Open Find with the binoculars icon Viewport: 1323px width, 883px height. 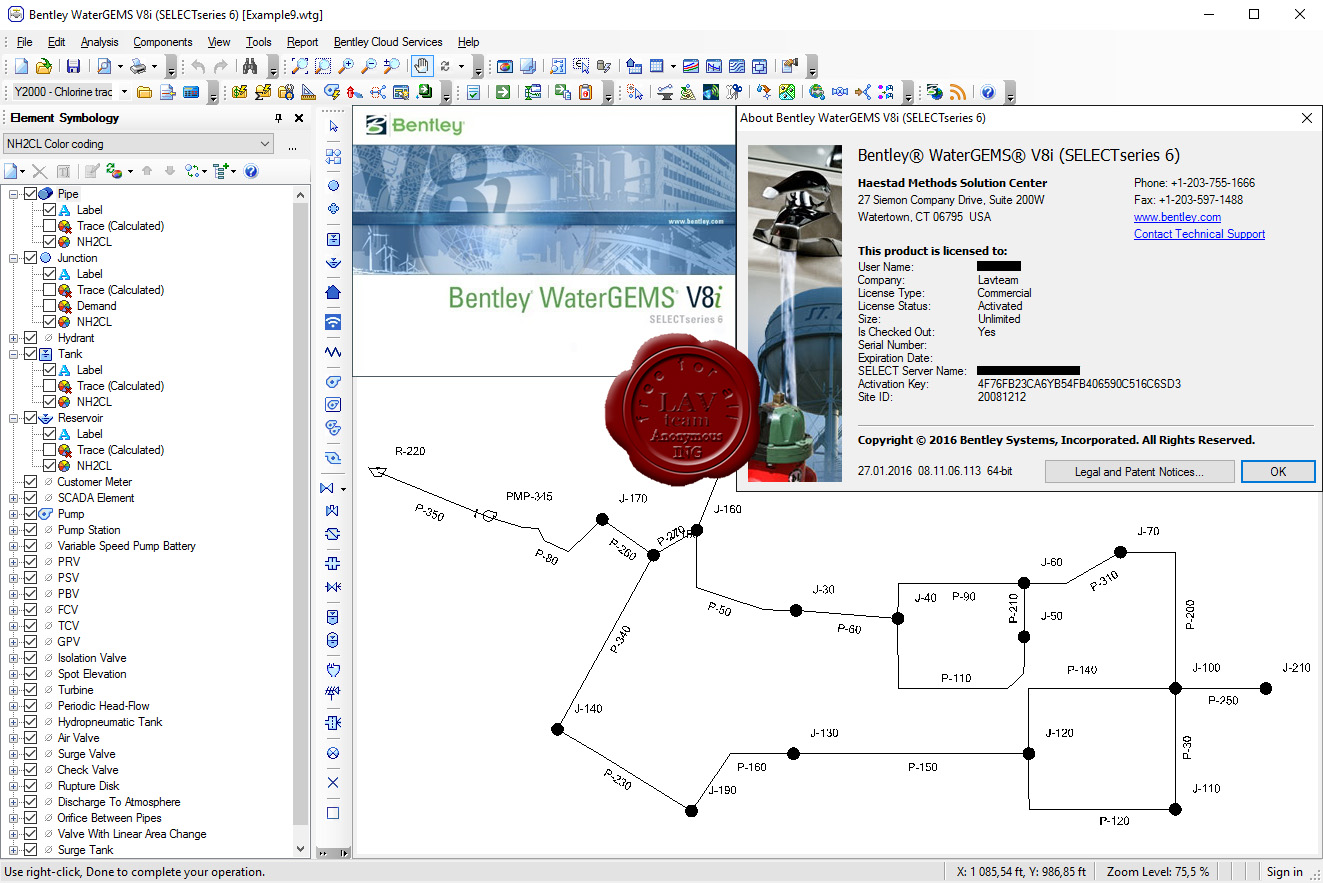tap(250, 67)
